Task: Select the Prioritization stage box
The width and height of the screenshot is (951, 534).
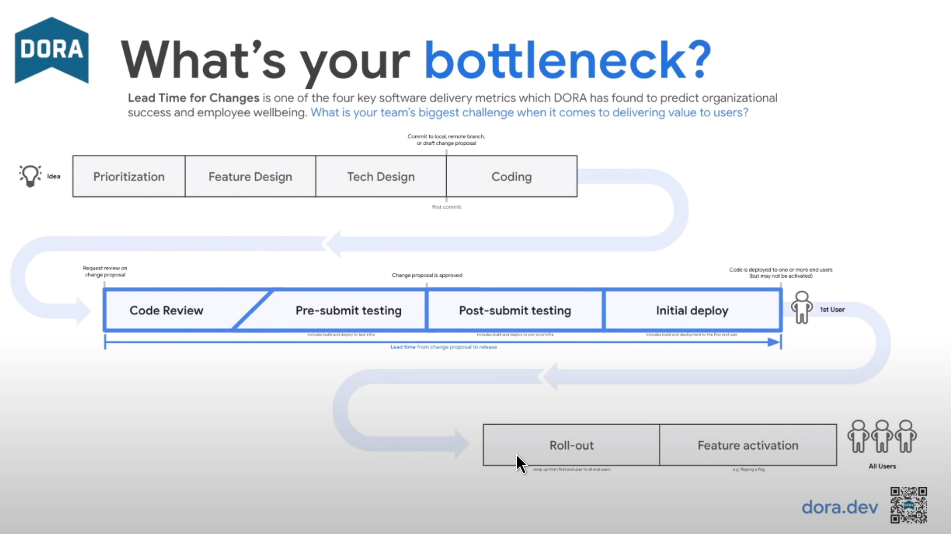Action: pyautogui.click(x=129, y=177)
